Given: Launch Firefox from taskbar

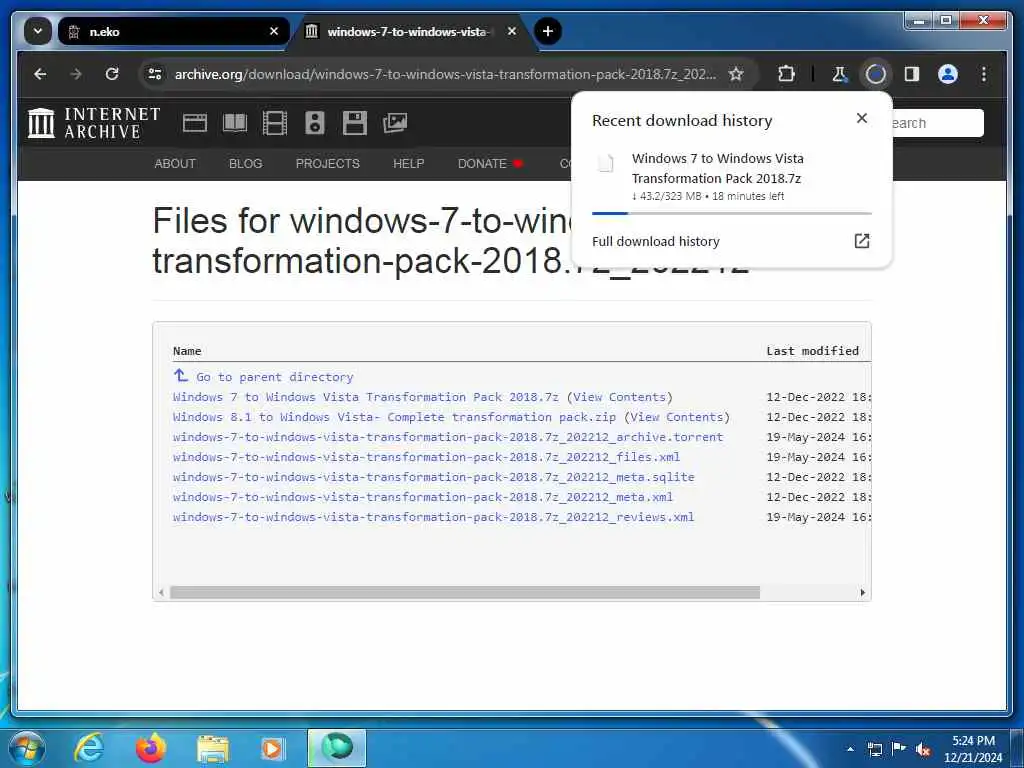Looking at the screenshot, I should pos(151,748).
